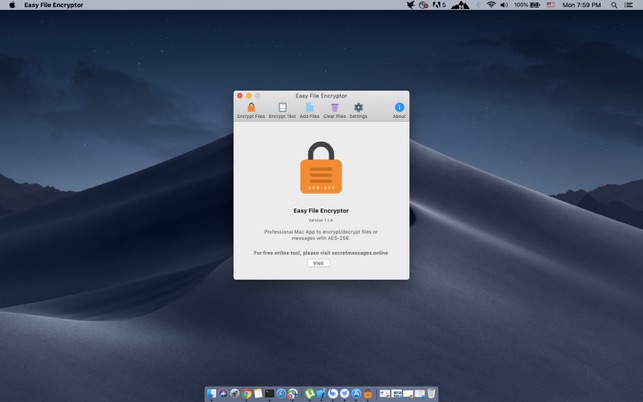Open the Trash in the dock

point(431,394)
